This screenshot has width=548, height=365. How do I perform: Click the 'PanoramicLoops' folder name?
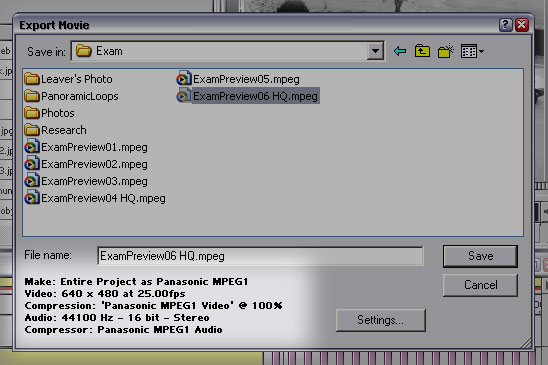[80, 96]
